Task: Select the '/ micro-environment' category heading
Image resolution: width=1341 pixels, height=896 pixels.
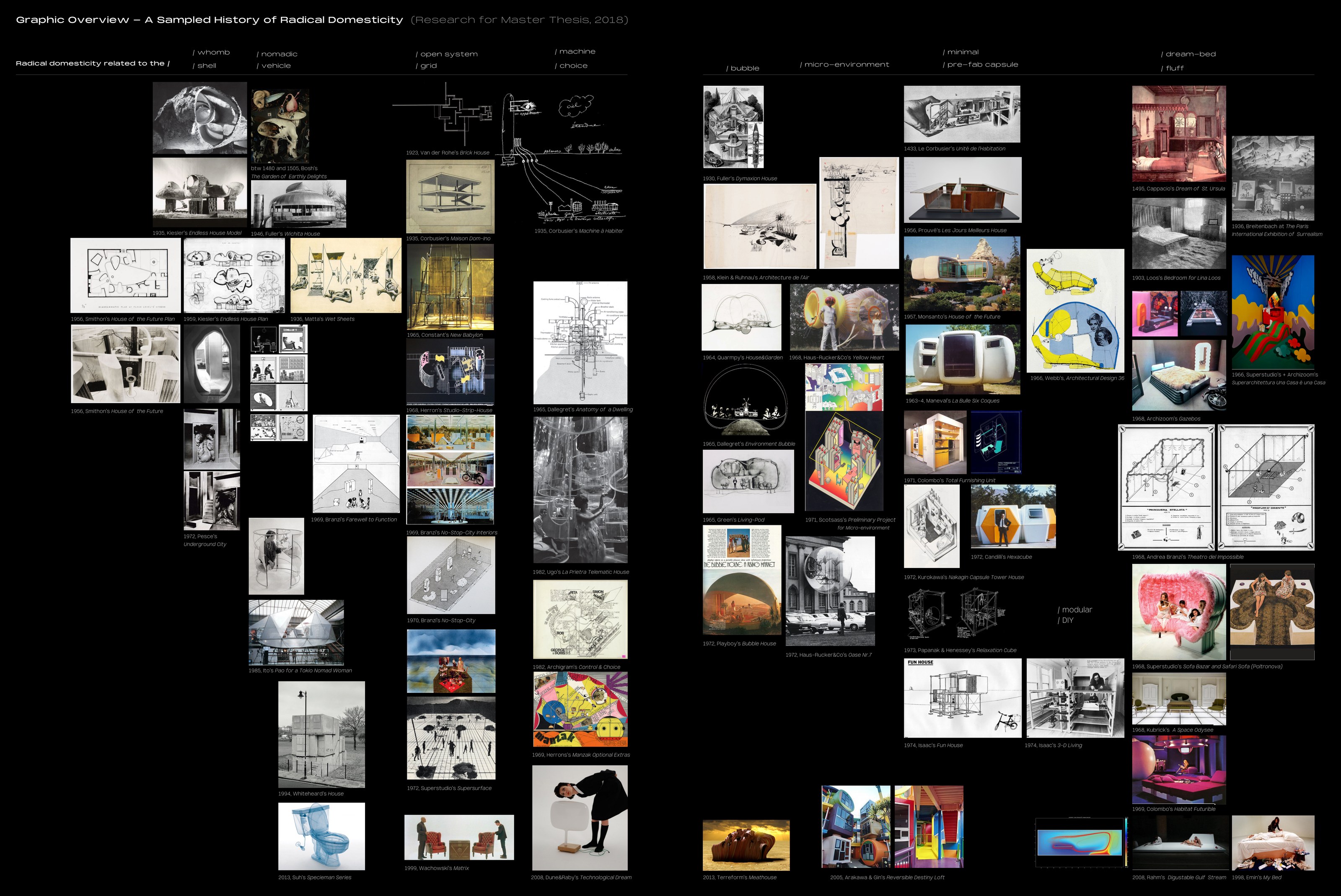Action: tap(844, 65)
